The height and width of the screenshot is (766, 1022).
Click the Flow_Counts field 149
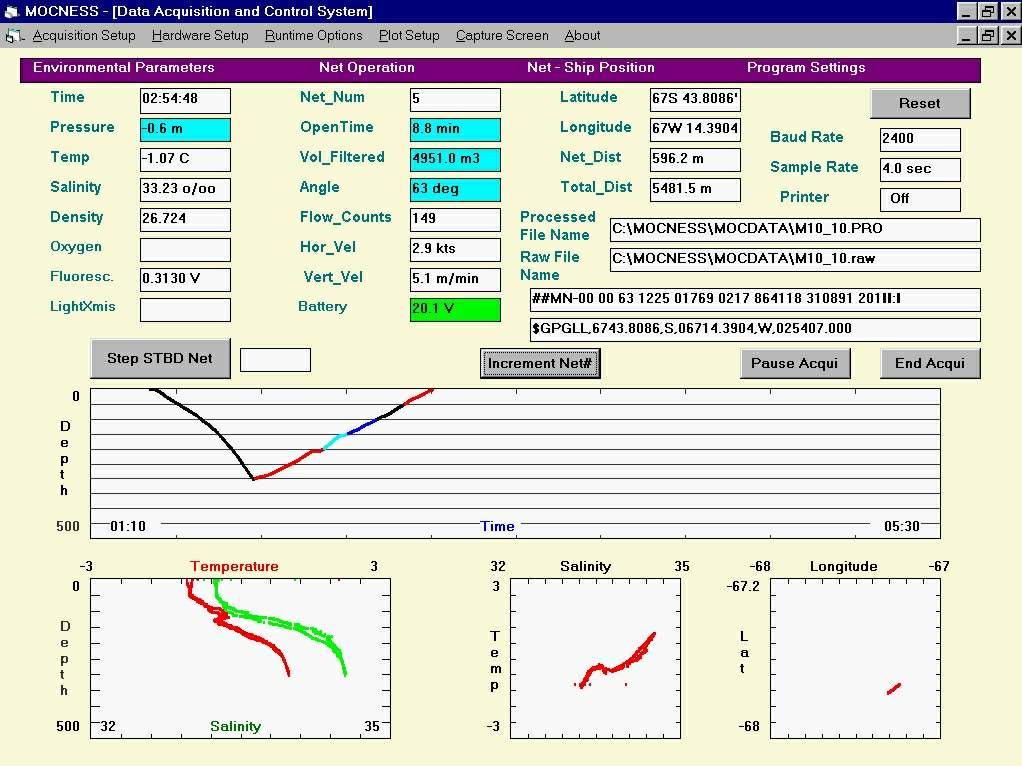(x=456, y=220)
